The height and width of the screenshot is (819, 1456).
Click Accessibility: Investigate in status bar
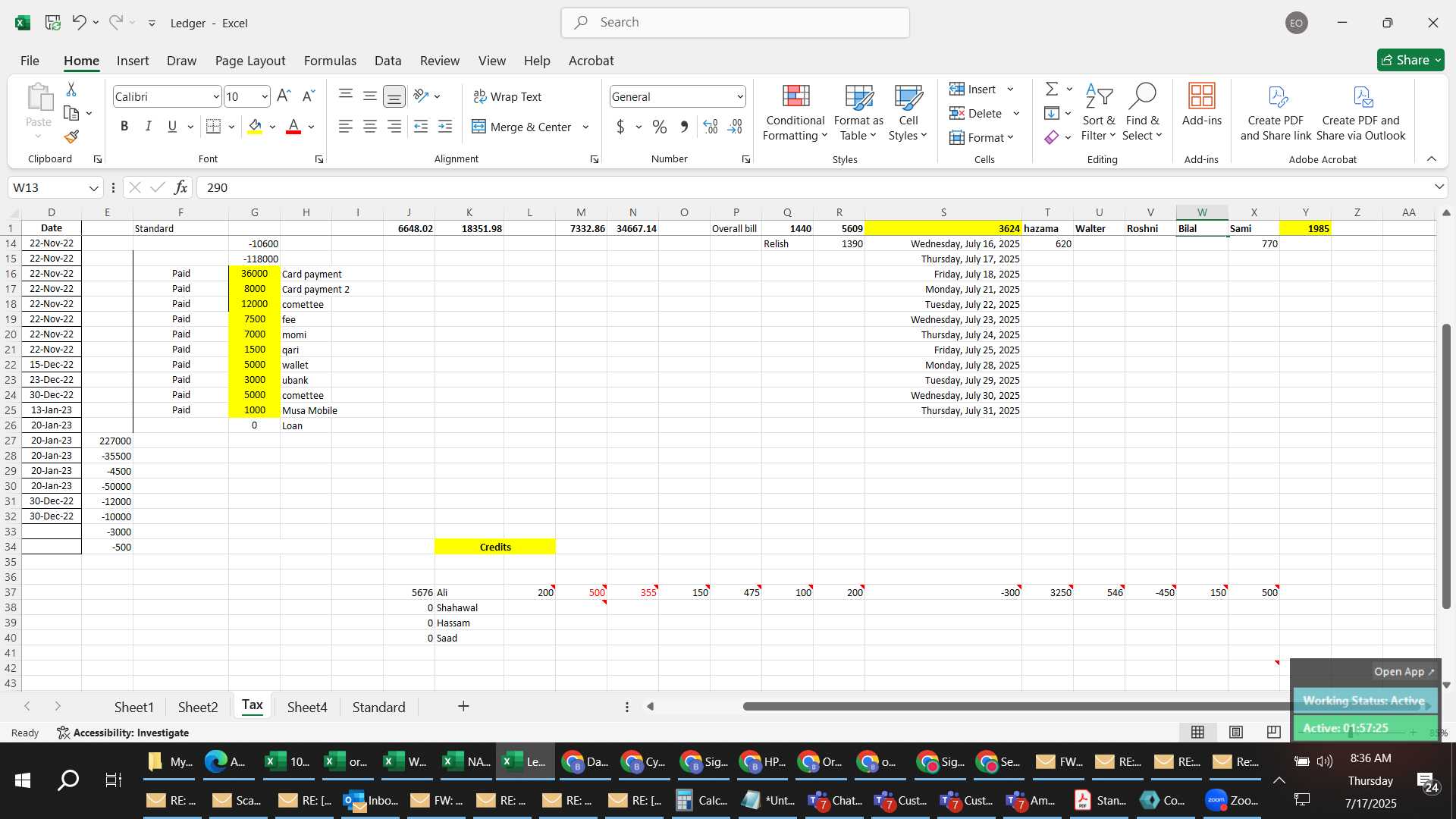click(123, 733)
